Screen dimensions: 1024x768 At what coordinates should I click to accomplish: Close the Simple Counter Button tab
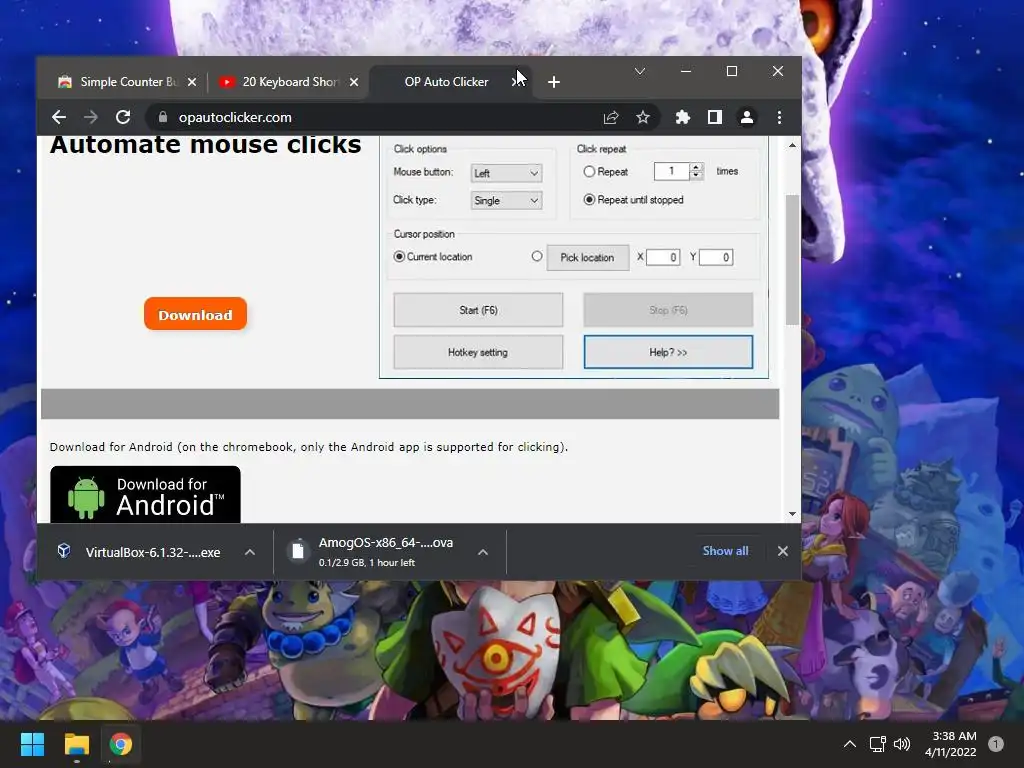pos(191,82)
